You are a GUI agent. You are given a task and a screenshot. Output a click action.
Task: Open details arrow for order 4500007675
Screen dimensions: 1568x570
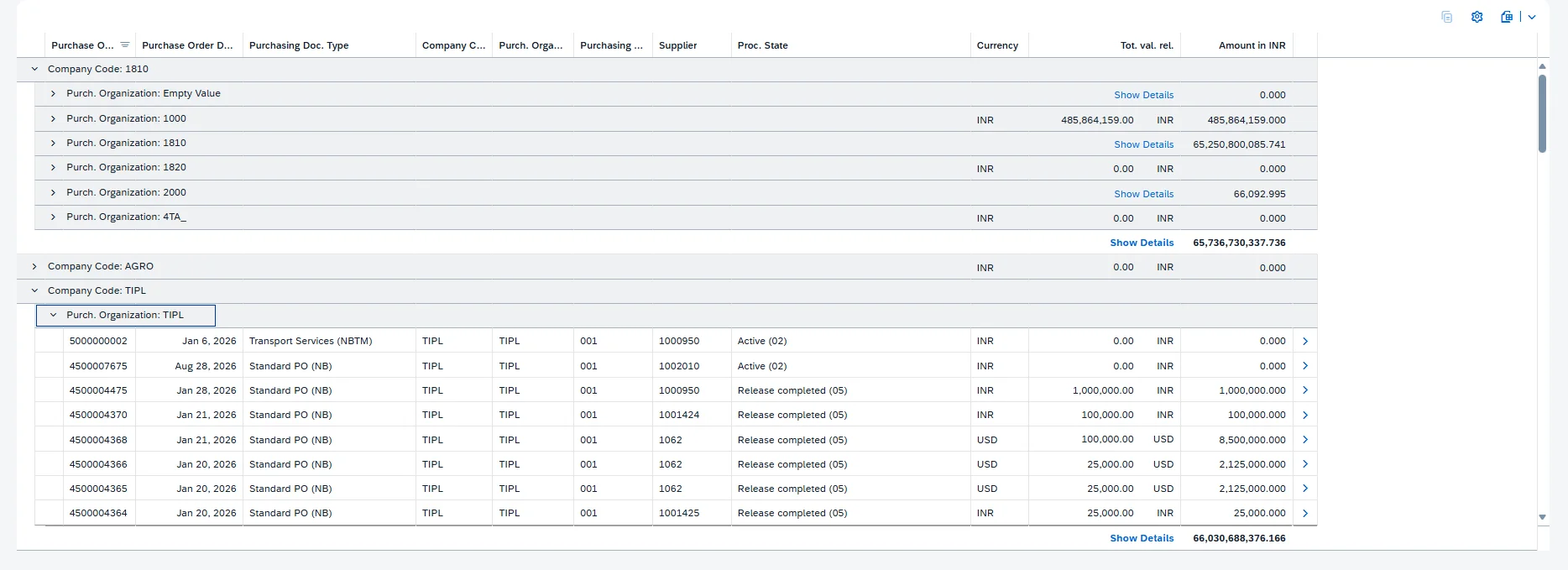(x=1305, y=366)
